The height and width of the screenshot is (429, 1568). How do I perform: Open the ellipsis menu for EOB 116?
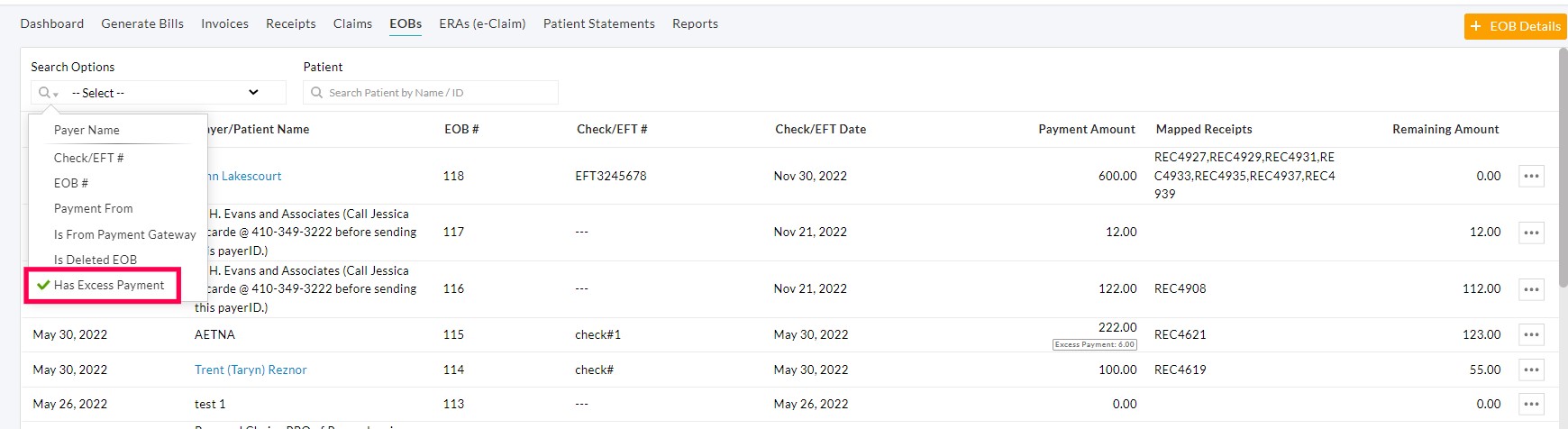pos(1530,289)
